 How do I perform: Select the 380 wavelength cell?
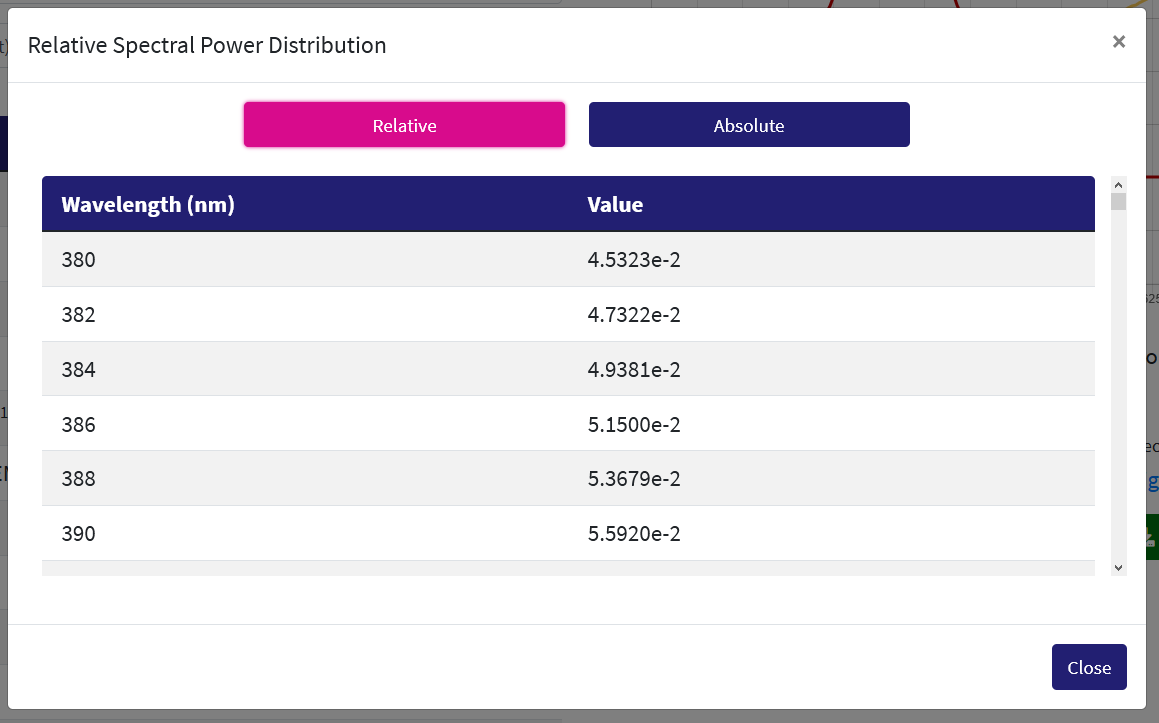[79, 260]
